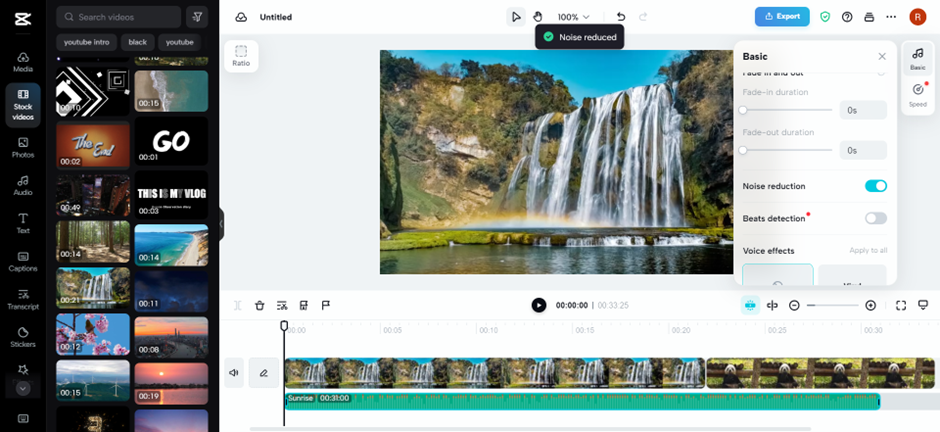Click the flag marker icon
The height and width of the screenshot is (432, 940).
tap(326, 306)
